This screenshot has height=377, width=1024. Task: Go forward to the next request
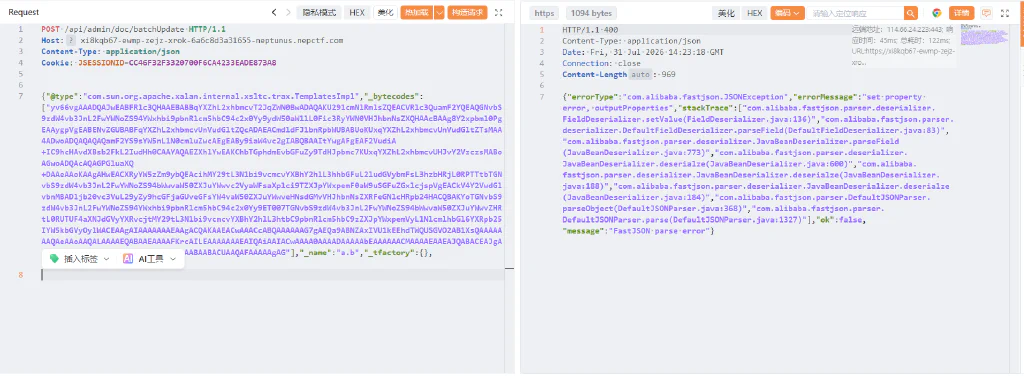pyautogui.click(x=287, y=12)
